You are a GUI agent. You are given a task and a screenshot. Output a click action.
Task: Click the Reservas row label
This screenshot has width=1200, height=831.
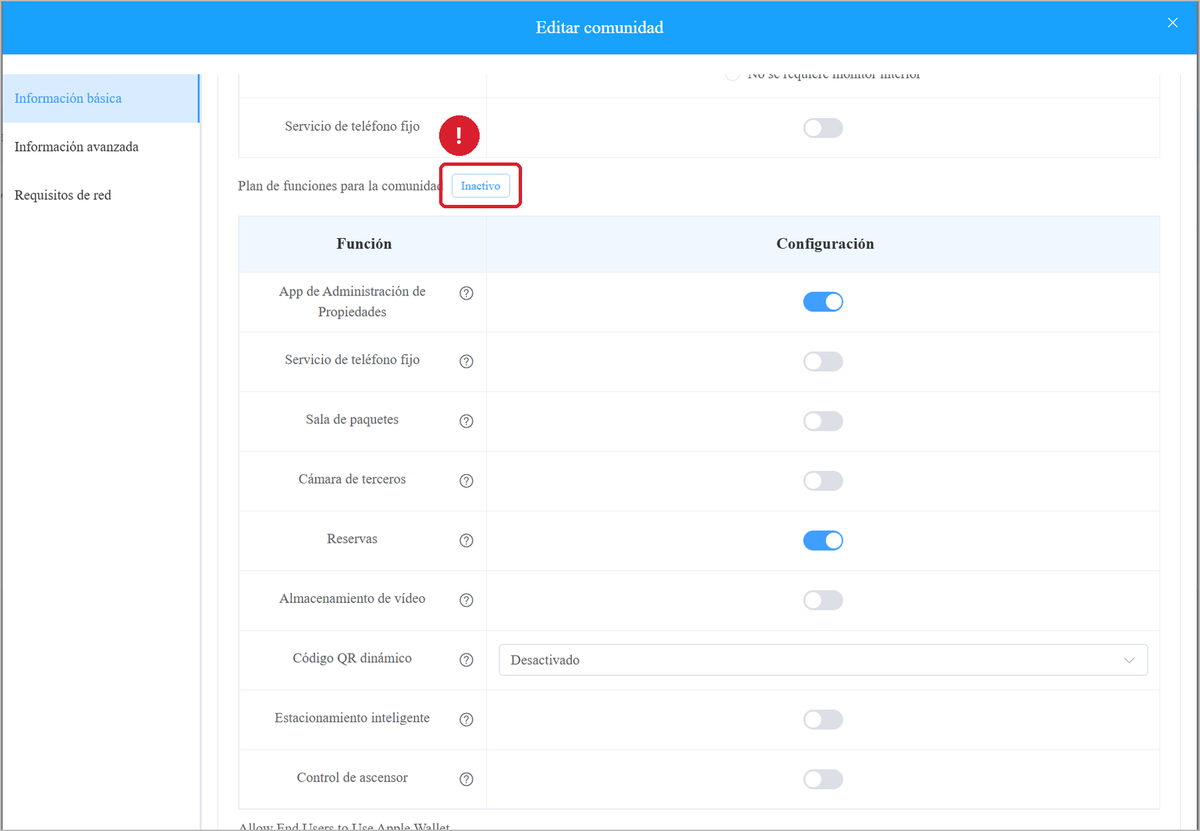pos(352,539)
